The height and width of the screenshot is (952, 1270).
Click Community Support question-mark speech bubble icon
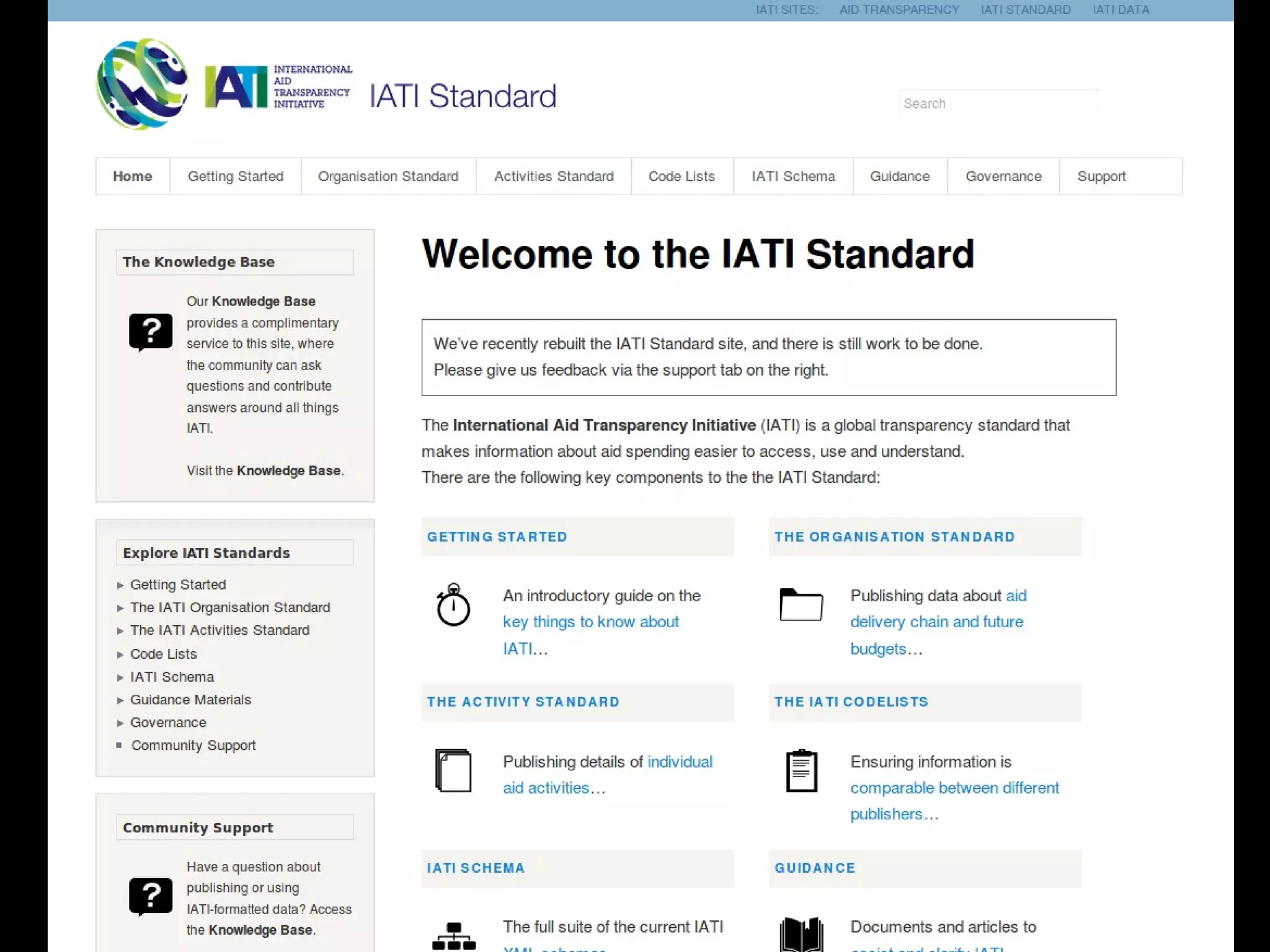tap(151, 896)
